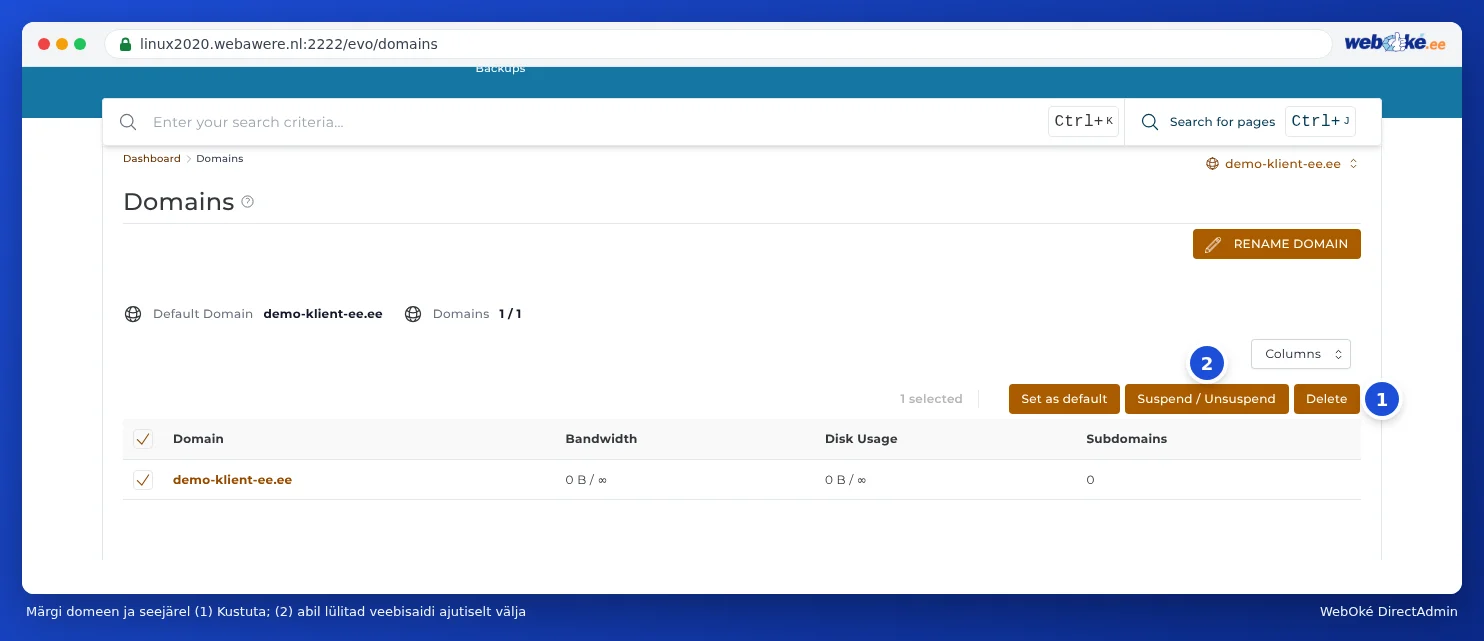Click the WebOké.ee logo

pos(1394,44)
